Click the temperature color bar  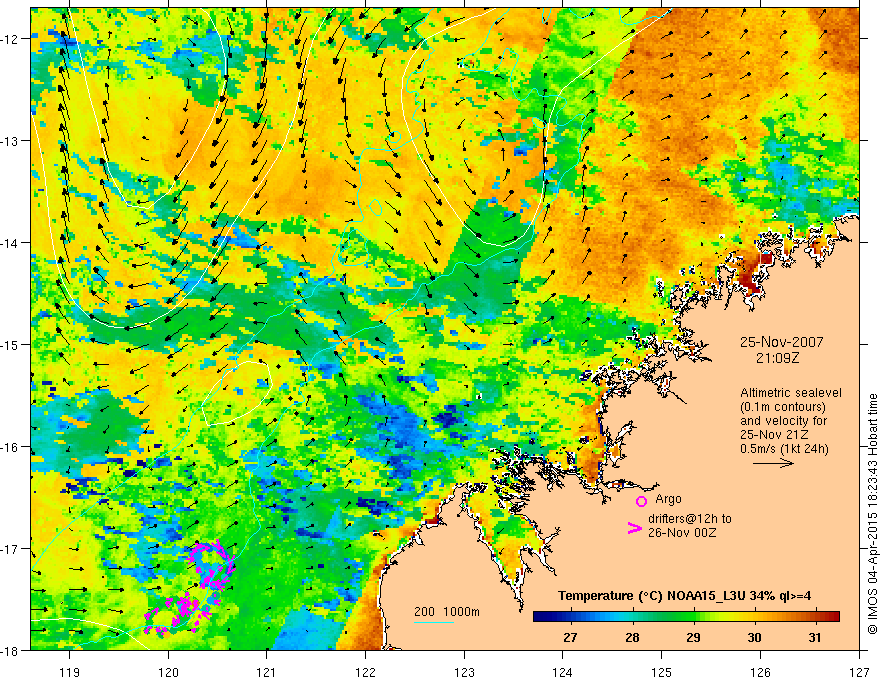pos(686,616)
